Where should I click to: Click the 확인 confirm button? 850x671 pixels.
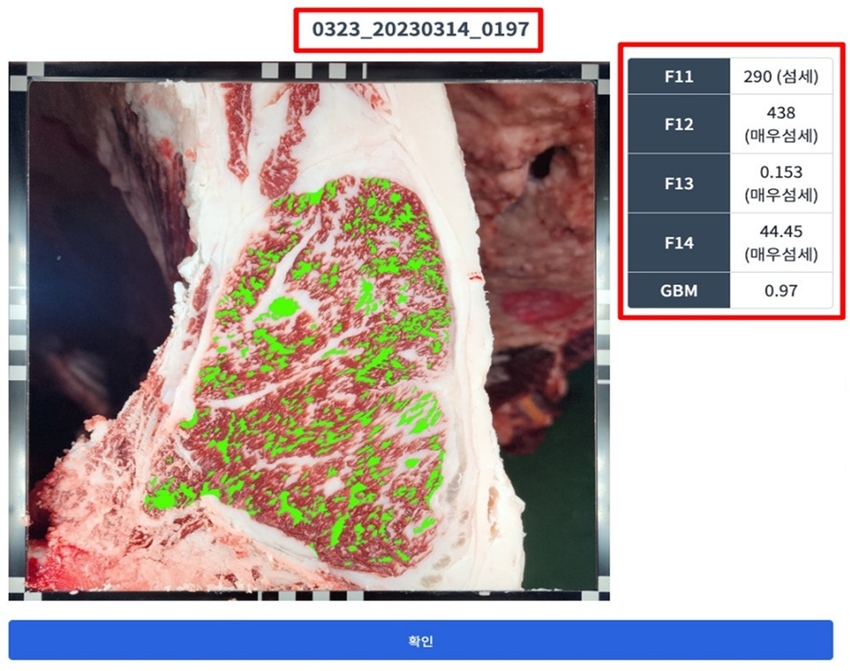[420, 640]
